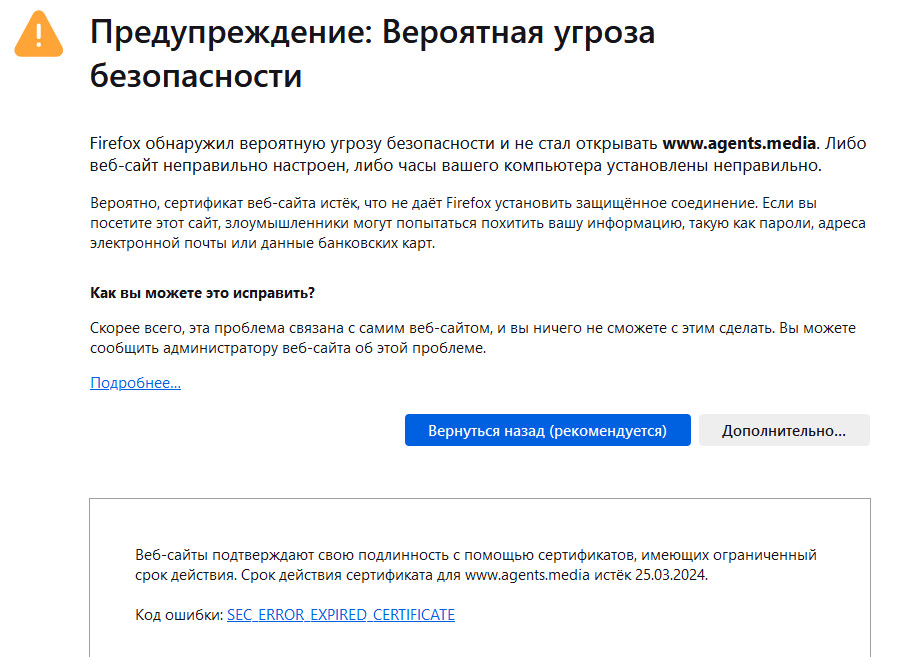Click the bold www.agents.media domain name
Viewport: 897px width, 657px height.
[740, 143]
